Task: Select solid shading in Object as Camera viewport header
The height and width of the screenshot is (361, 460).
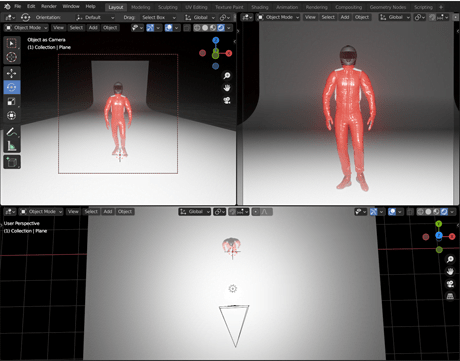Action: [x=205, y=28]
